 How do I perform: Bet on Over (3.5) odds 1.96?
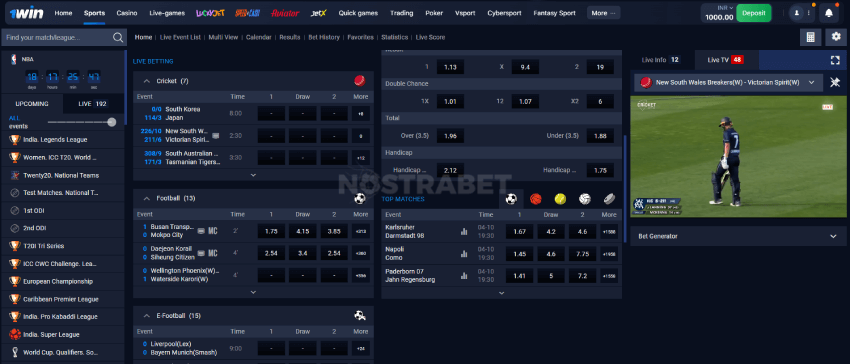(x=450, y=136)
